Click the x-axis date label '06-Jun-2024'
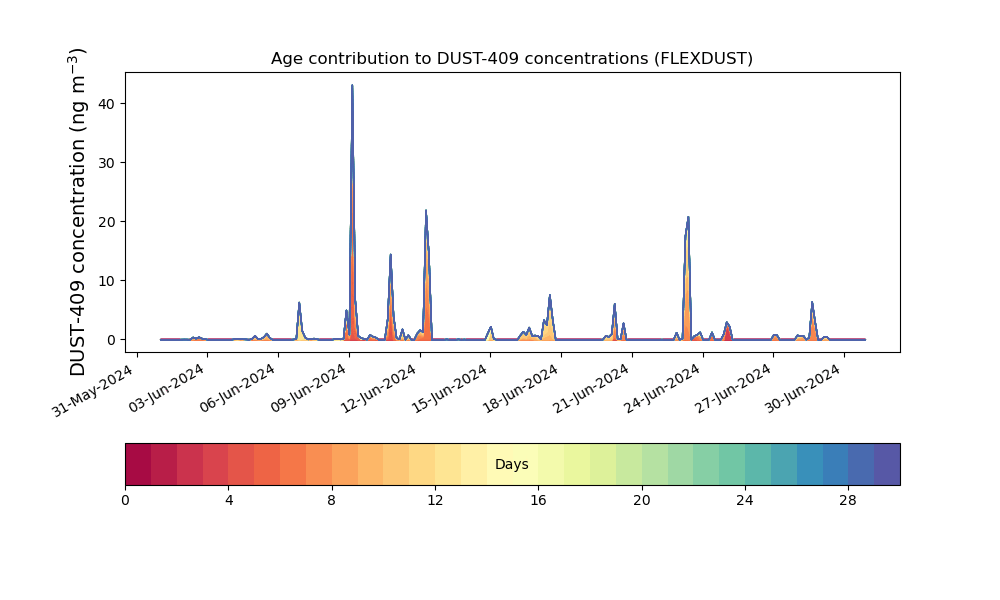The width and height of the screenshot is (1000, 600). pos(239,388)
